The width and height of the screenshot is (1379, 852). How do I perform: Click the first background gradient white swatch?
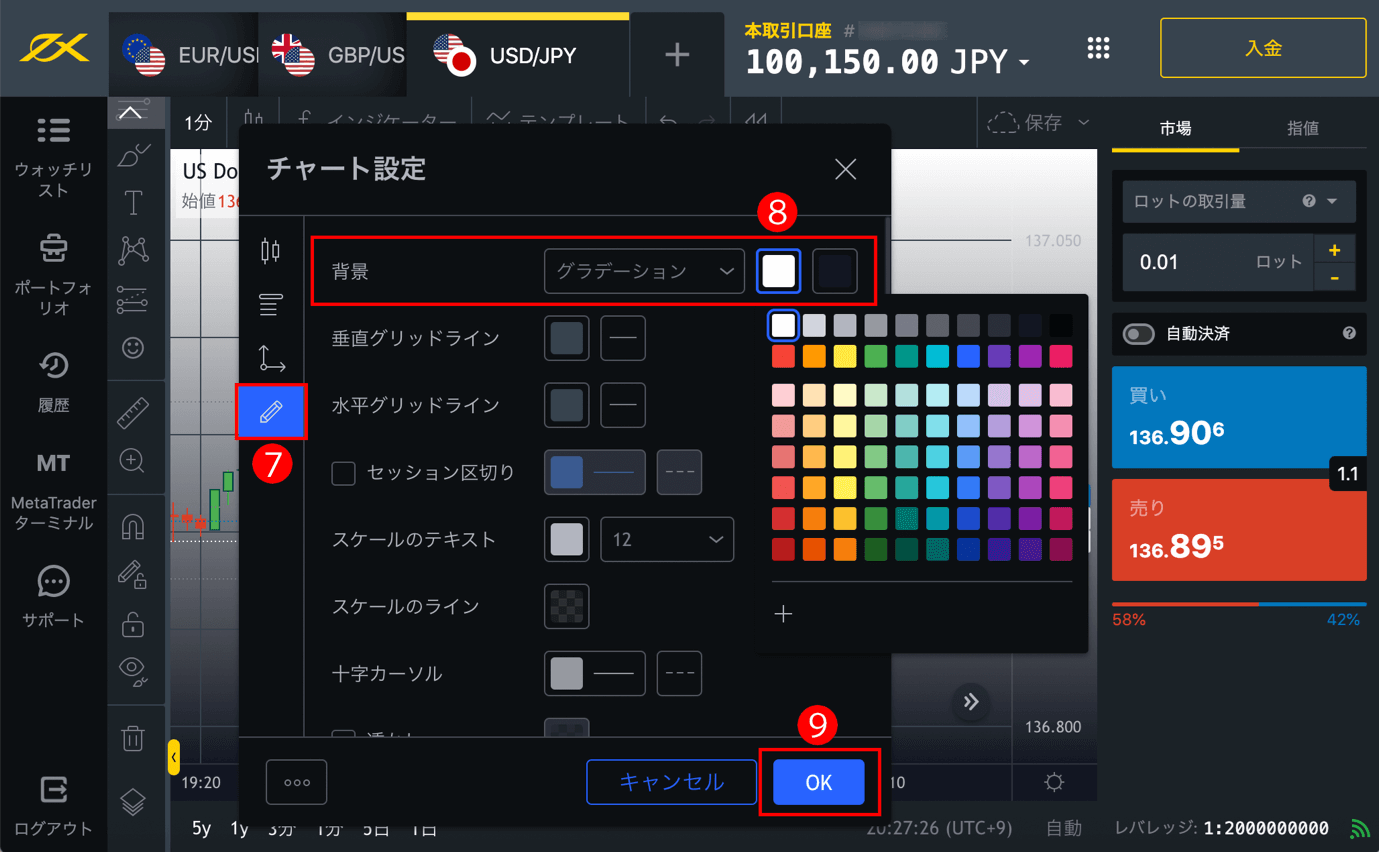click(778, 271)
